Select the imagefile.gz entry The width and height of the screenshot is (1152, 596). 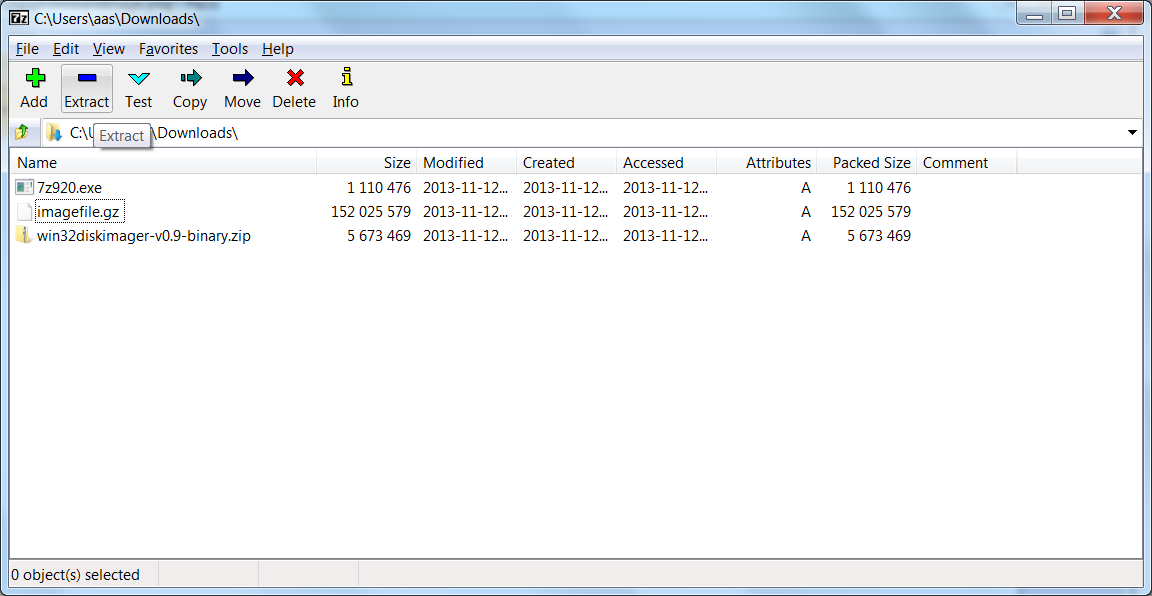click(x=77, y=212)
